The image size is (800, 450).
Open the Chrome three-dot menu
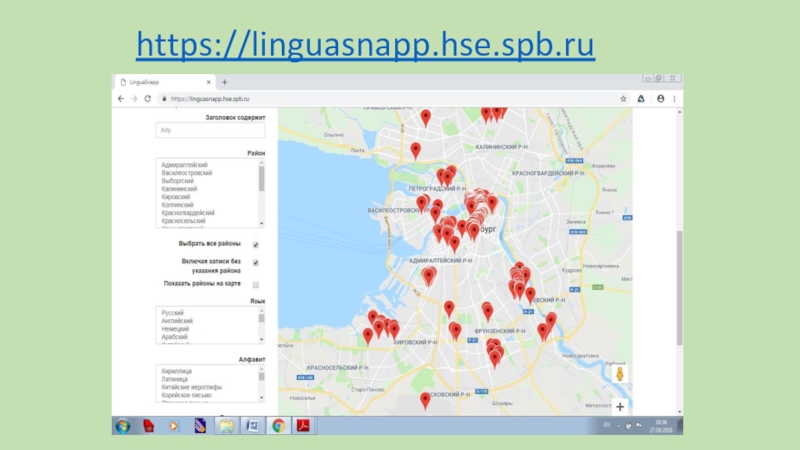coord(676,99)
